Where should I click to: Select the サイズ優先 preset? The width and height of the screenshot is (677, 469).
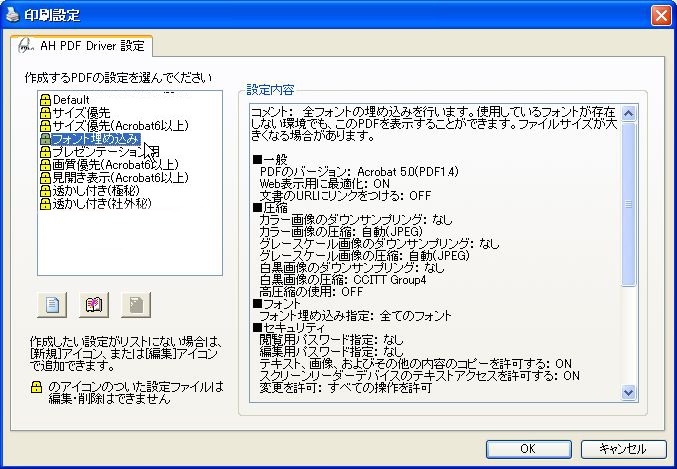[81, 113]
